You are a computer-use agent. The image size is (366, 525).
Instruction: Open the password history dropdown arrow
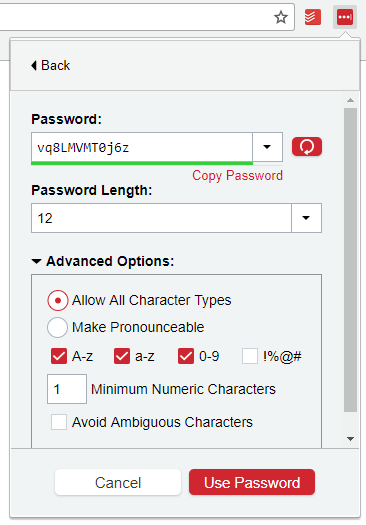[x=267, y=147]
